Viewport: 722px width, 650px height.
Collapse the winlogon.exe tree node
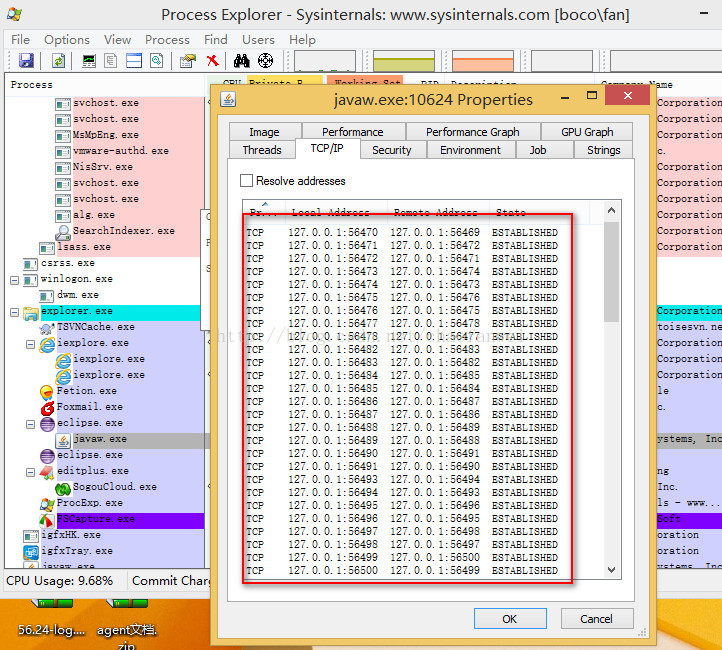click(15, 280)
